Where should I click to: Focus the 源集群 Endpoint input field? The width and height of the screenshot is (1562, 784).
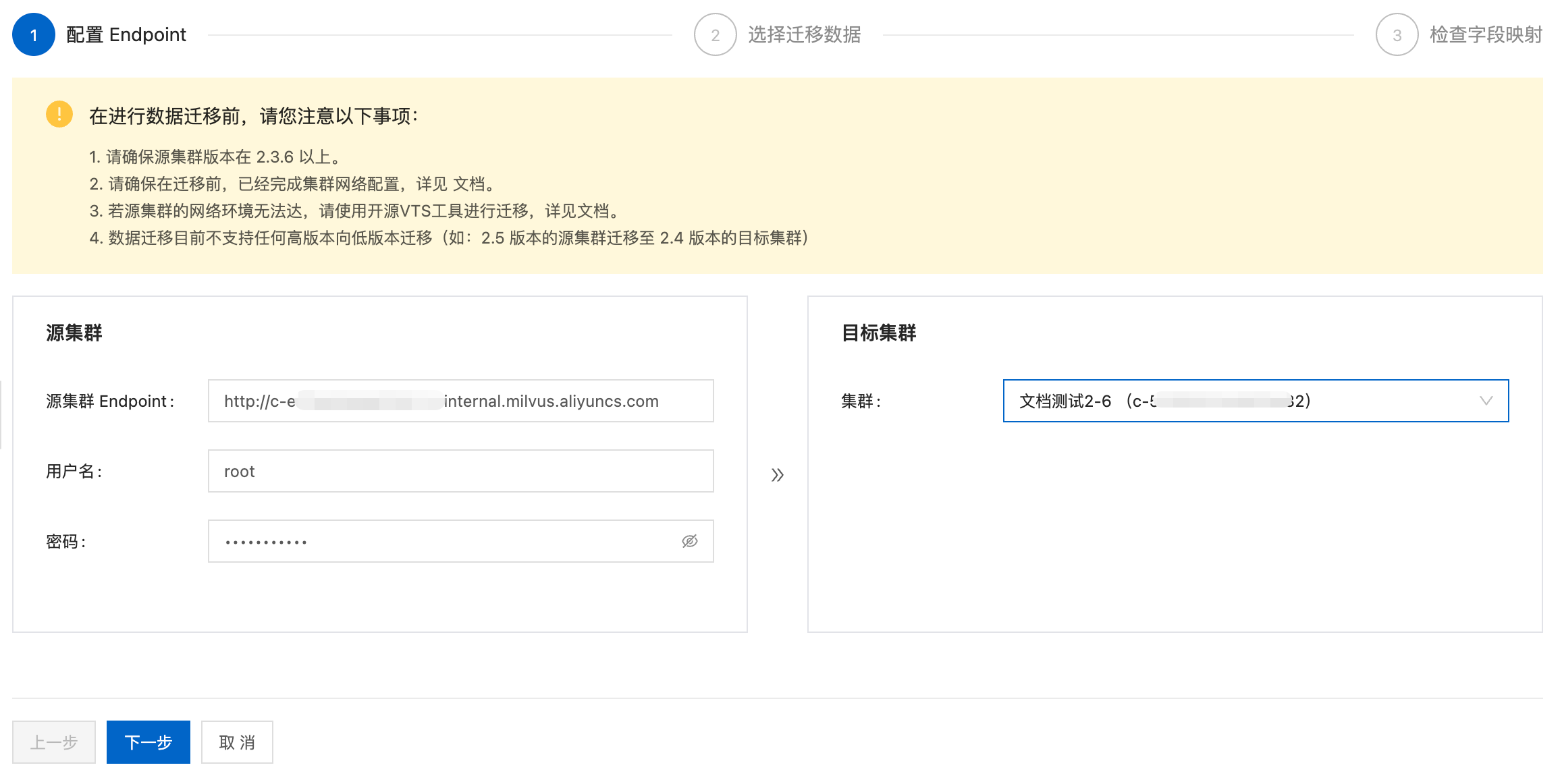coord(460,401)
